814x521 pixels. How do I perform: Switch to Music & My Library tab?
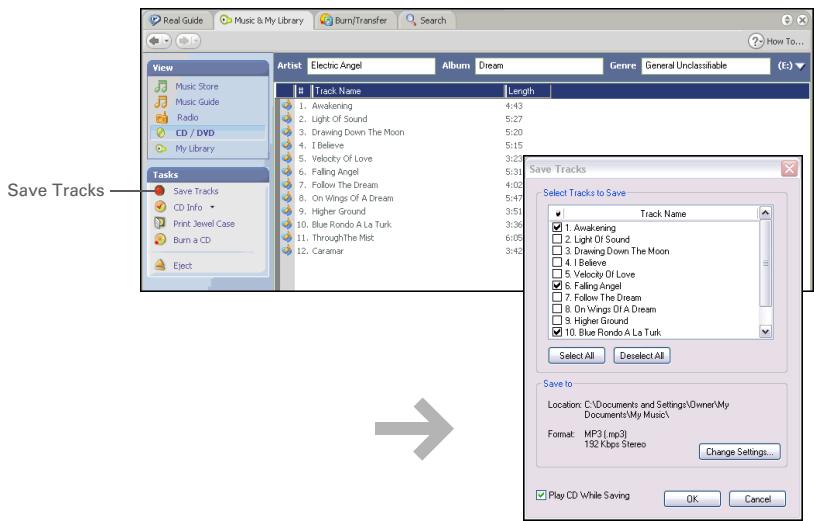262,20
